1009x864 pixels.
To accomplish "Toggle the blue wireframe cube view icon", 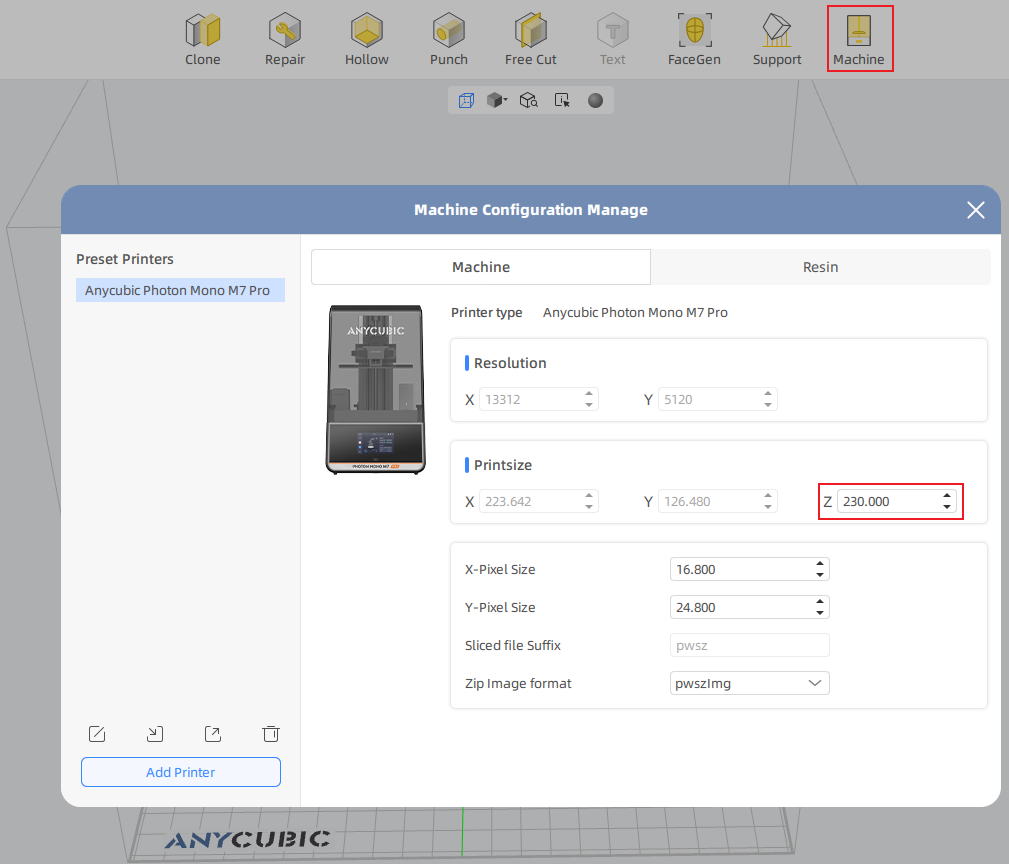I will [467, 100].
